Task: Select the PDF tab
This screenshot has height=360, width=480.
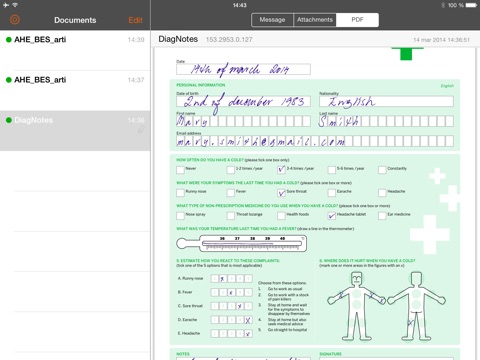Action: 357,20
